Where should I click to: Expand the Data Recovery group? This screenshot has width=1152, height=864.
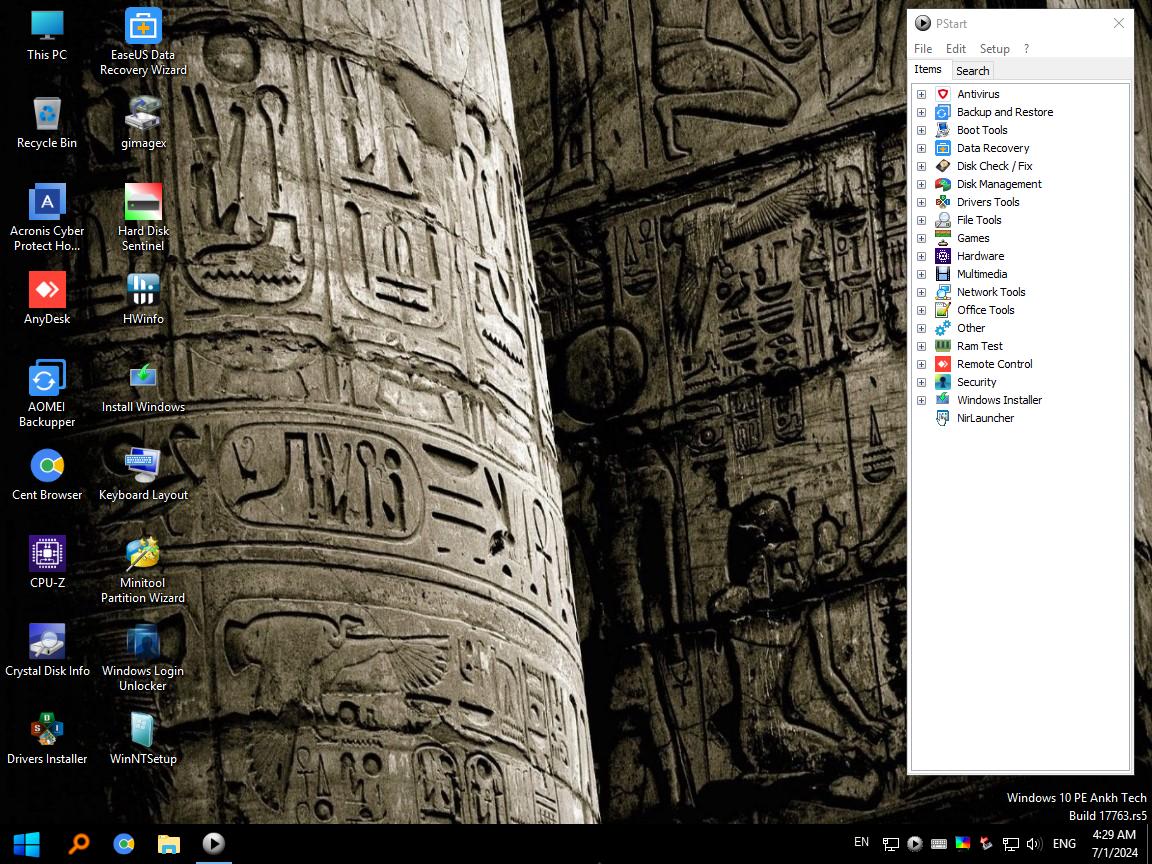pos(921,148)
